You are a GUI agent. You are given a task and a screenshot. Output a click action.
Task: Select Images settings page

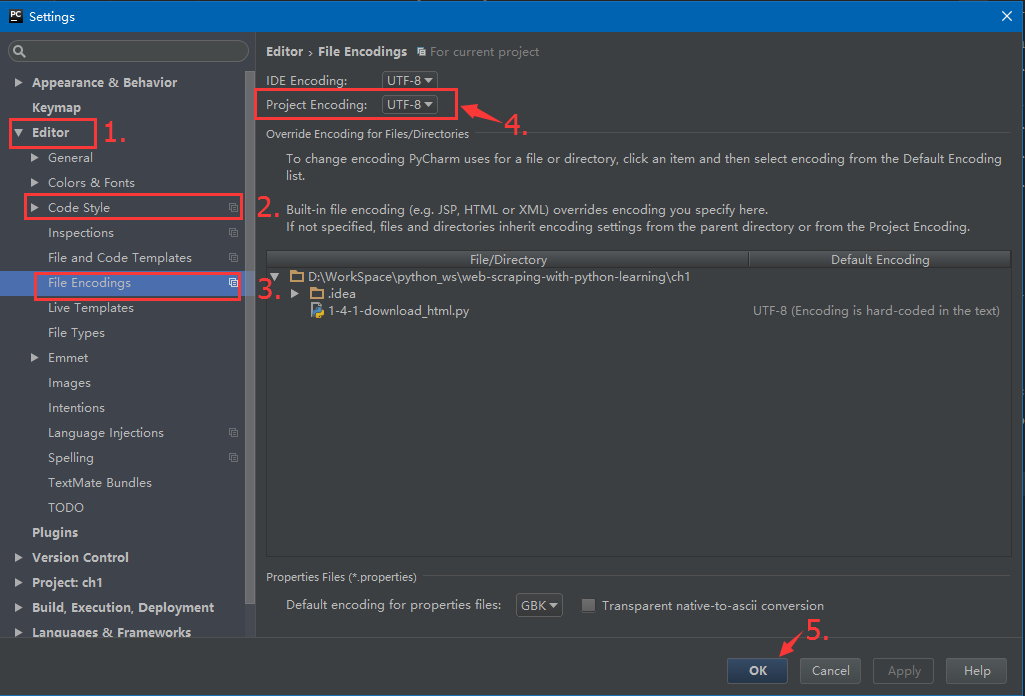69,383
